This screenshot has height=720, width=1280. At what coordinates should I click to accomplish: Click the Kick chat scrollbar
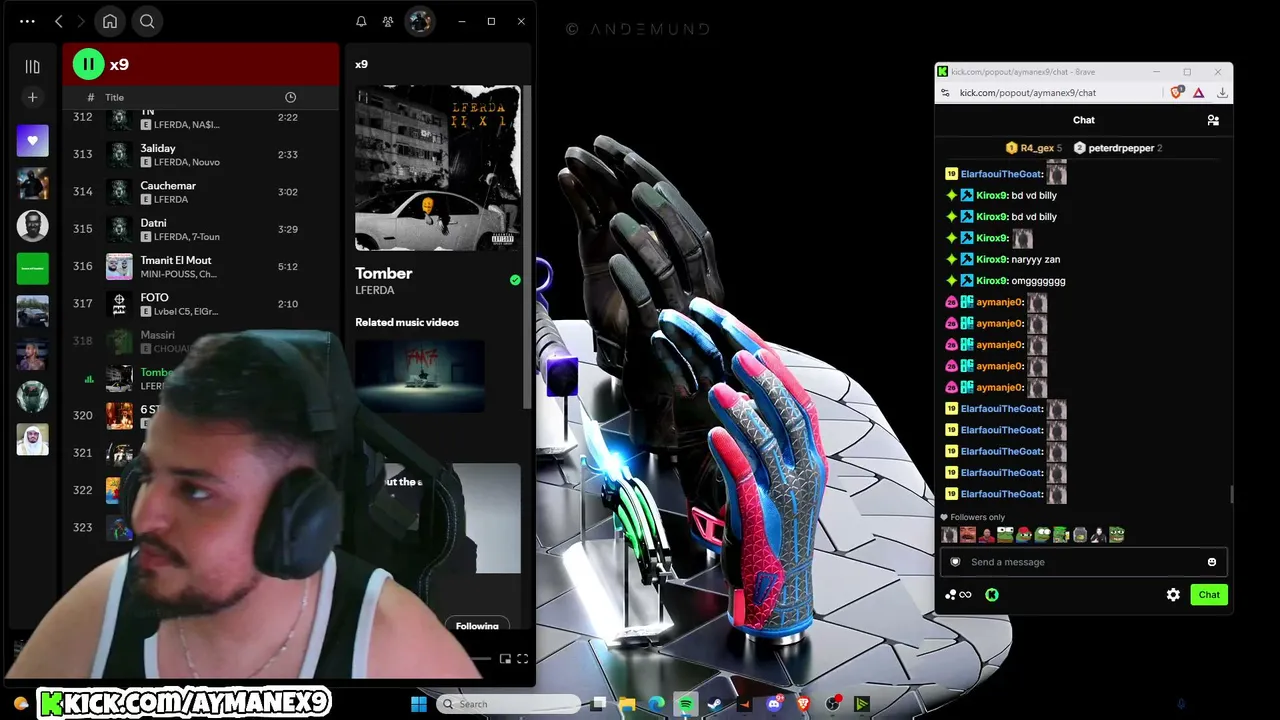tap(1231, 495)
